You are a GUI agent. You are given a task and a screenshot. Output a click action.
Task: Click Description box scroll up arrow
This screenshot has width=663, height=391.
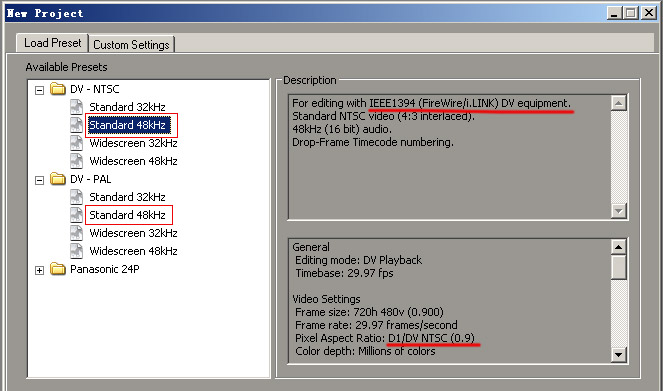pos(619,103)
